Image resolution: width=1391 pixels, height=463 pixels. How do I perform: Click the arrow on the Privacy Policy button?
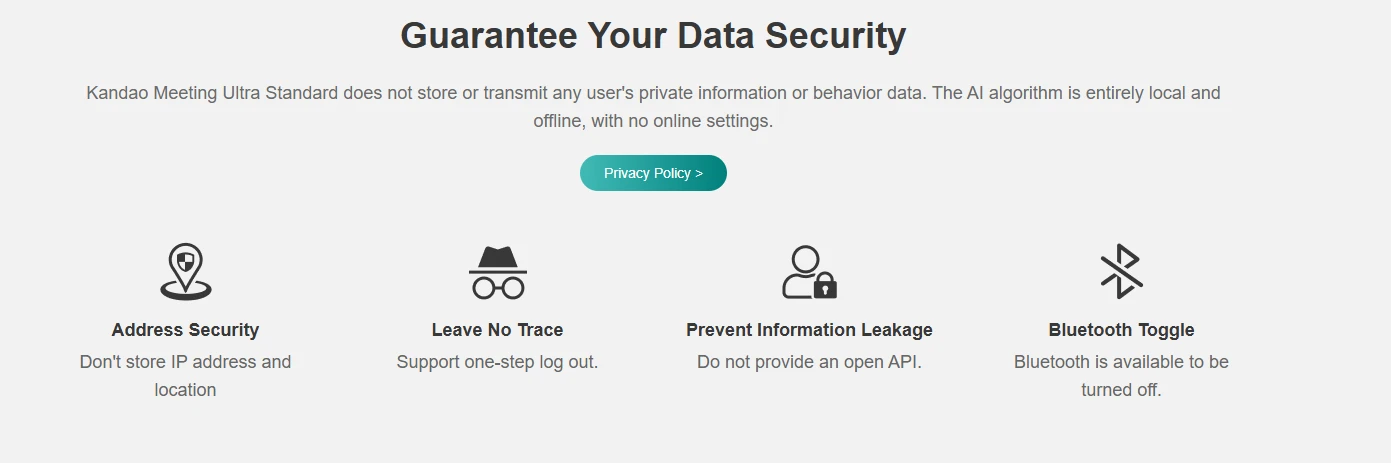click(698, 173)
